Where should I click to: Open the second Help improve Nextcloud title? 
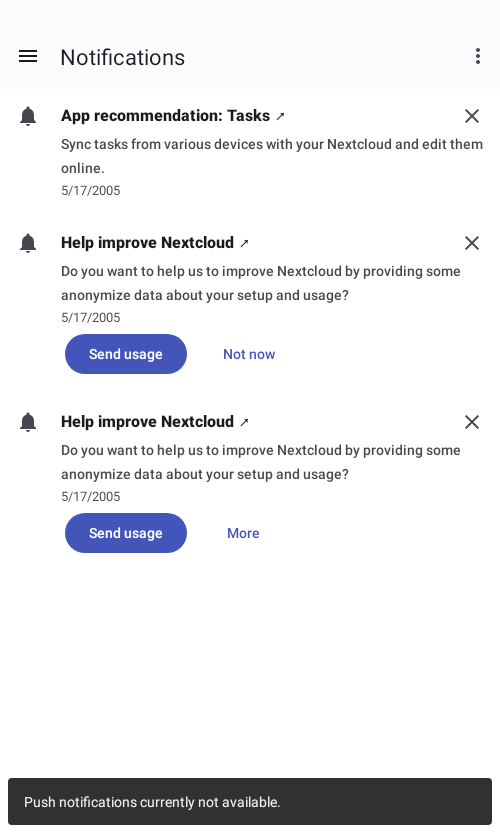pos(147,422)
